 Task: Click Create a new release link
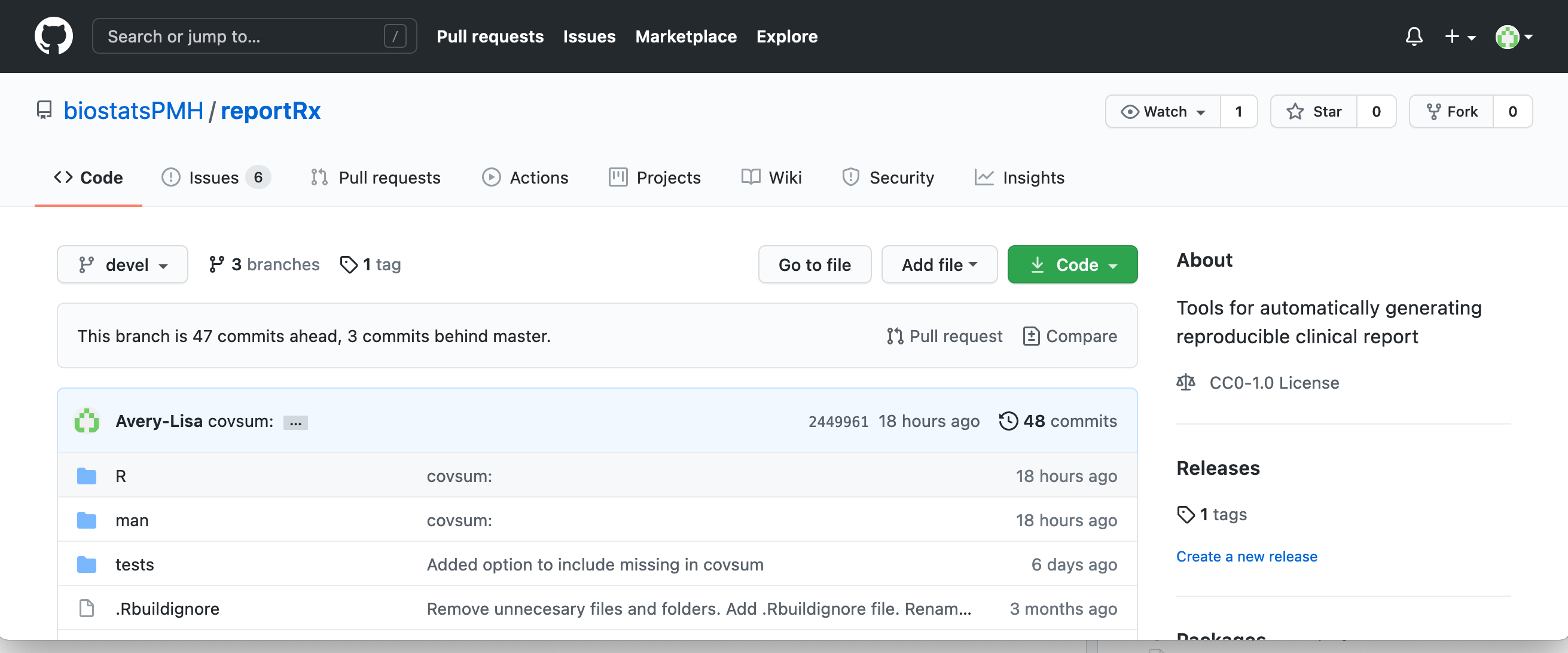pyautogui.click(x=1246, y=556)
